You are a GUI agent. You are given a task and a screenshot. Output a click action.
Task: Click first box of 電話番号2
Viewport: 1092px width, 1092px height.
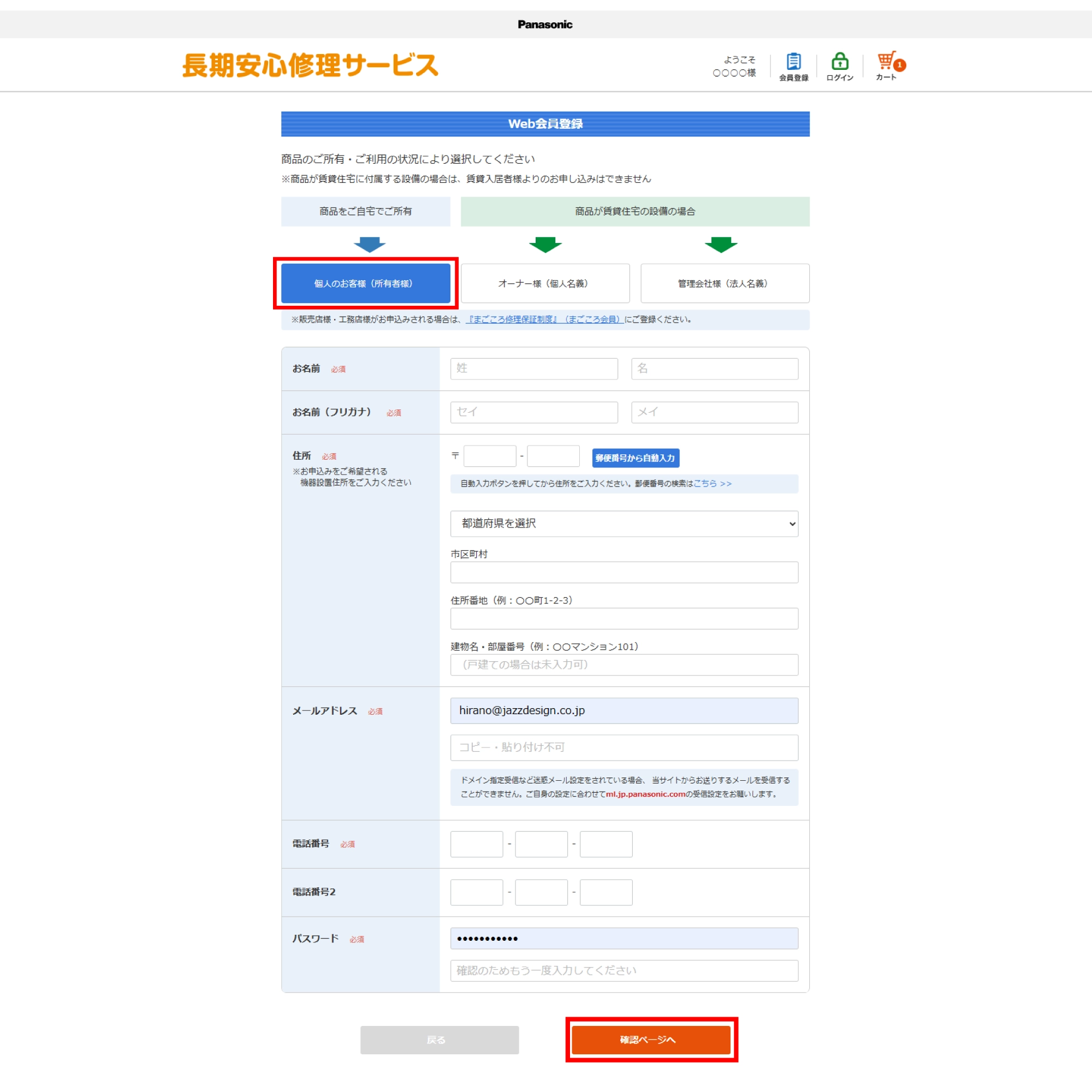pyautogui.click(x=477, y=892)
